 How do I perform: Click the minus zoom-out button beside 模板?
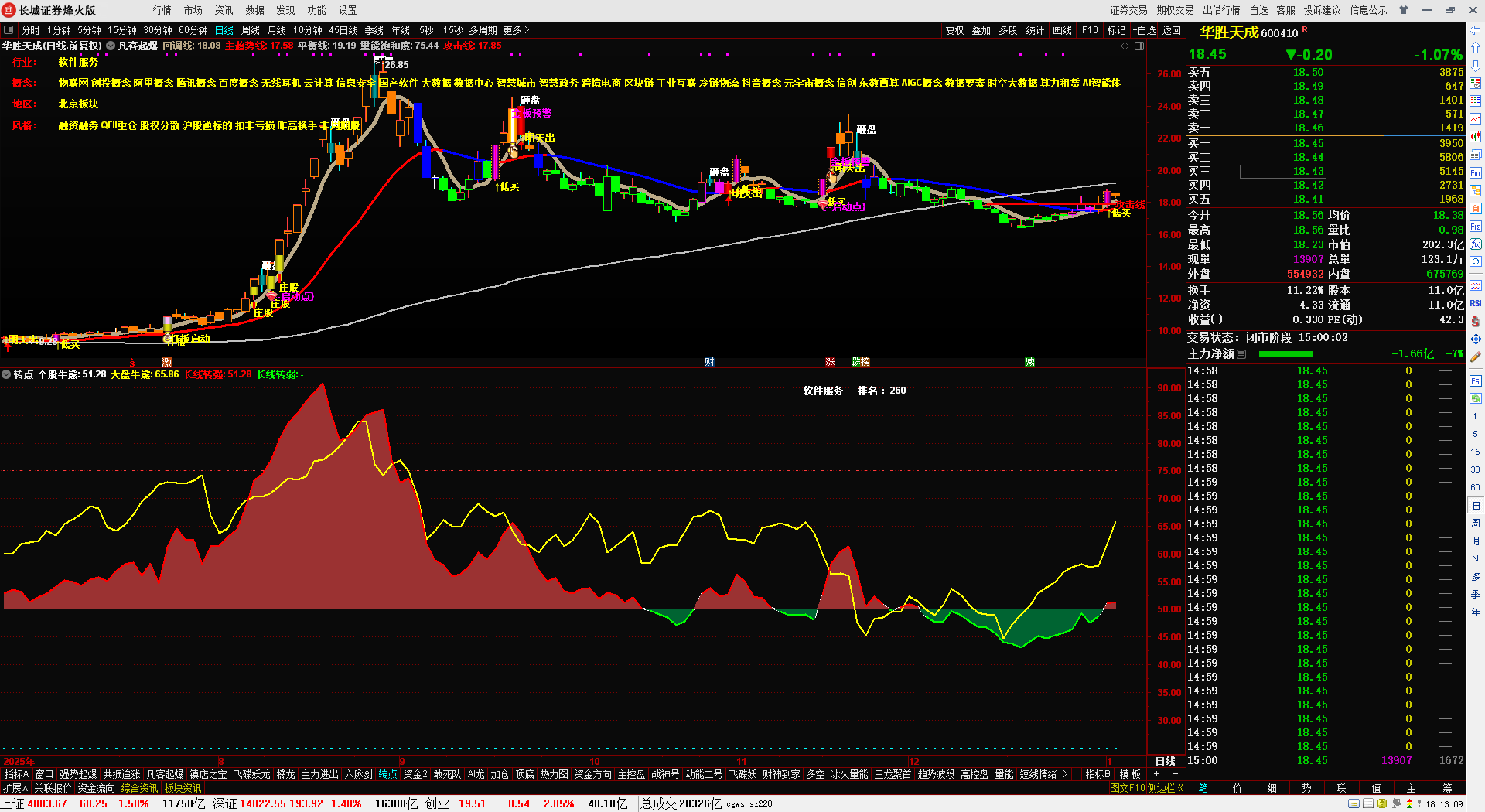pyautogui.click(x=1176, y=774)
